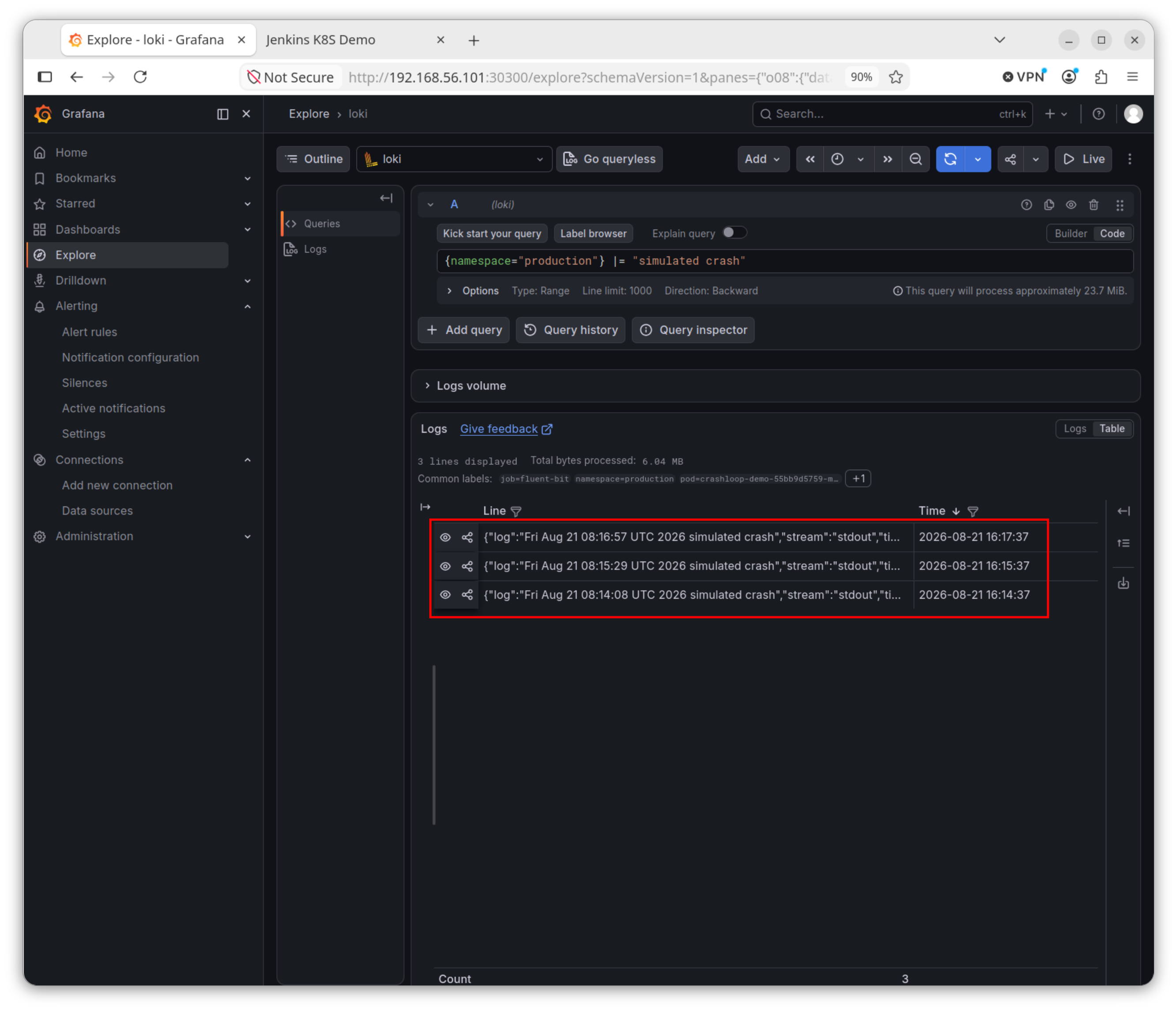Viewport: 1176px width, 1011px height.
Task: Grab query A drag handle
Action: (x=1120, y=205)
